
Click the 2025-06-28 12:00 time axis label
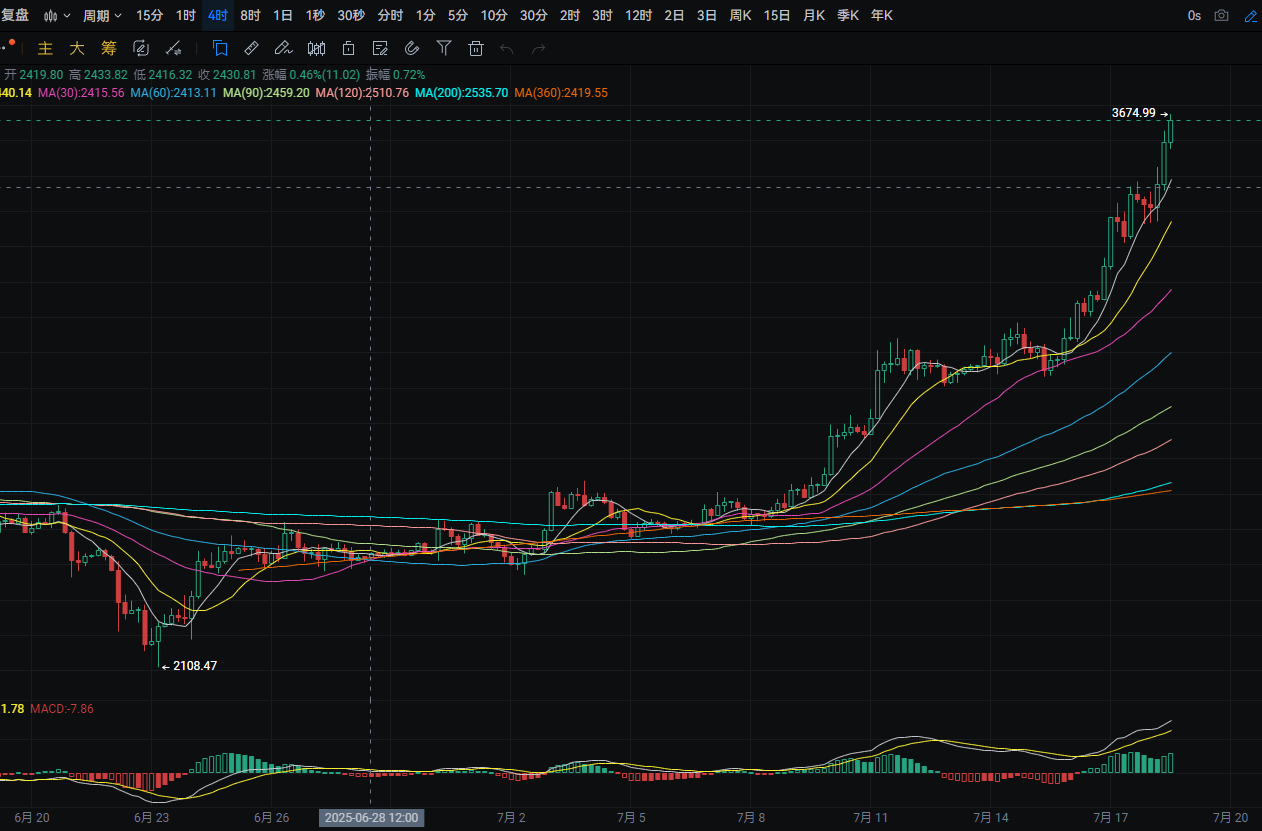372,817
